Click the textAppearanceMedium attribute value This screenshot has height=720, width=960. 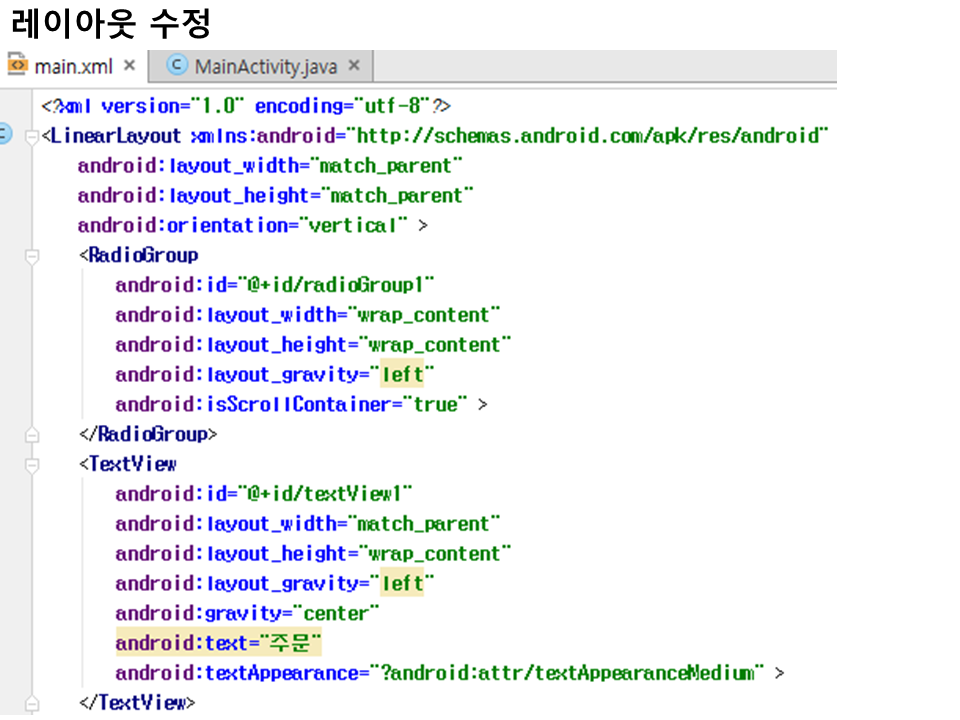(566, 673)
